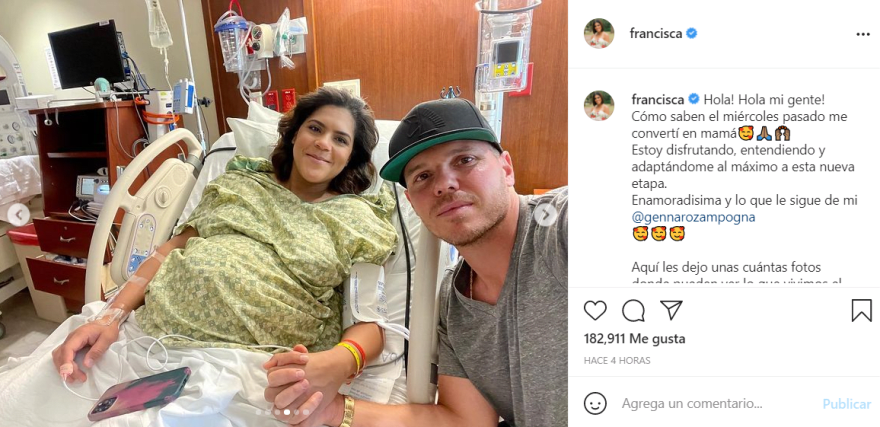
Task: Click the header profile picture of francisca
Action: pyautogui.click(x=599, y=34)
